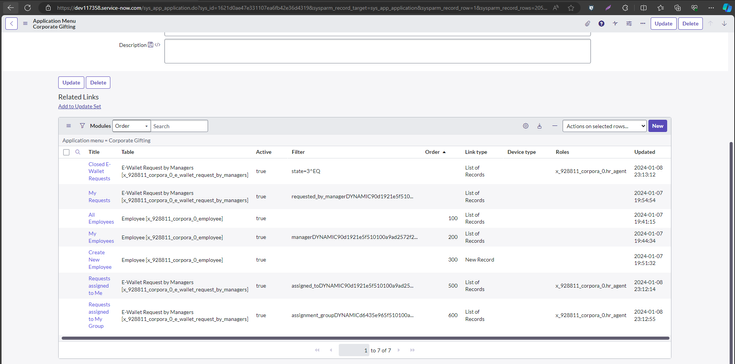
Task: Open personalize form settings icon in header
Action: pos(629,23)
